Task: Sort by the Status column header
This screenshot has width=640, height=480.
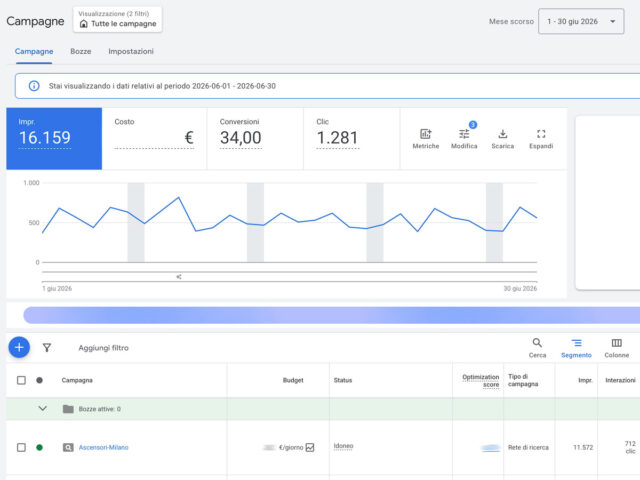Action: point(343,380)
